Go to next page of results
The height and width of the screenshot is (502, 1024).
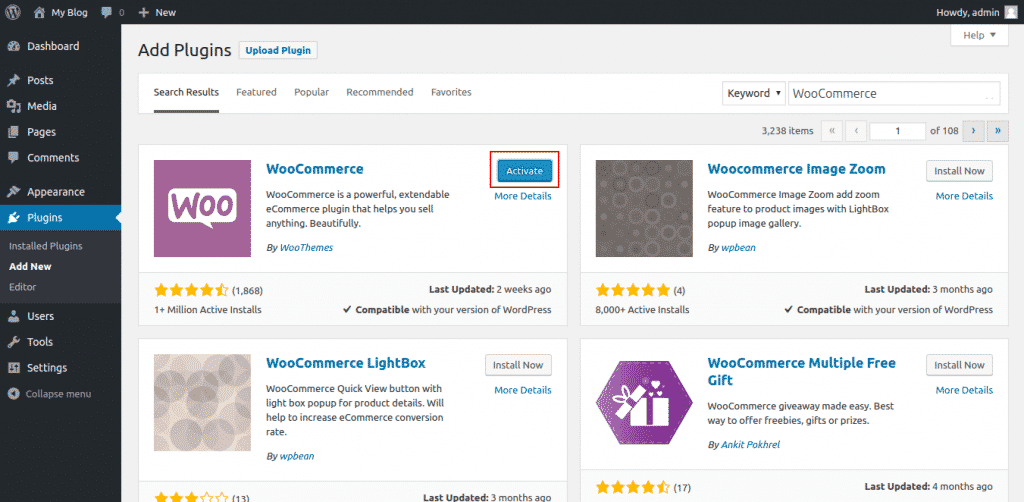tap(973, 131)
